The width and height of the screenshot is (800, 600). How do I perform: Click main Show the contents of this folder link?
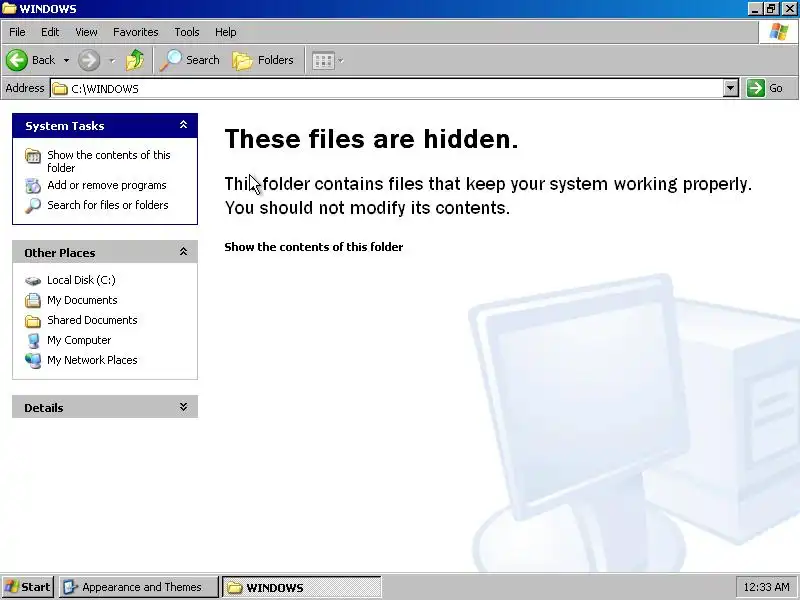[314, 247]
